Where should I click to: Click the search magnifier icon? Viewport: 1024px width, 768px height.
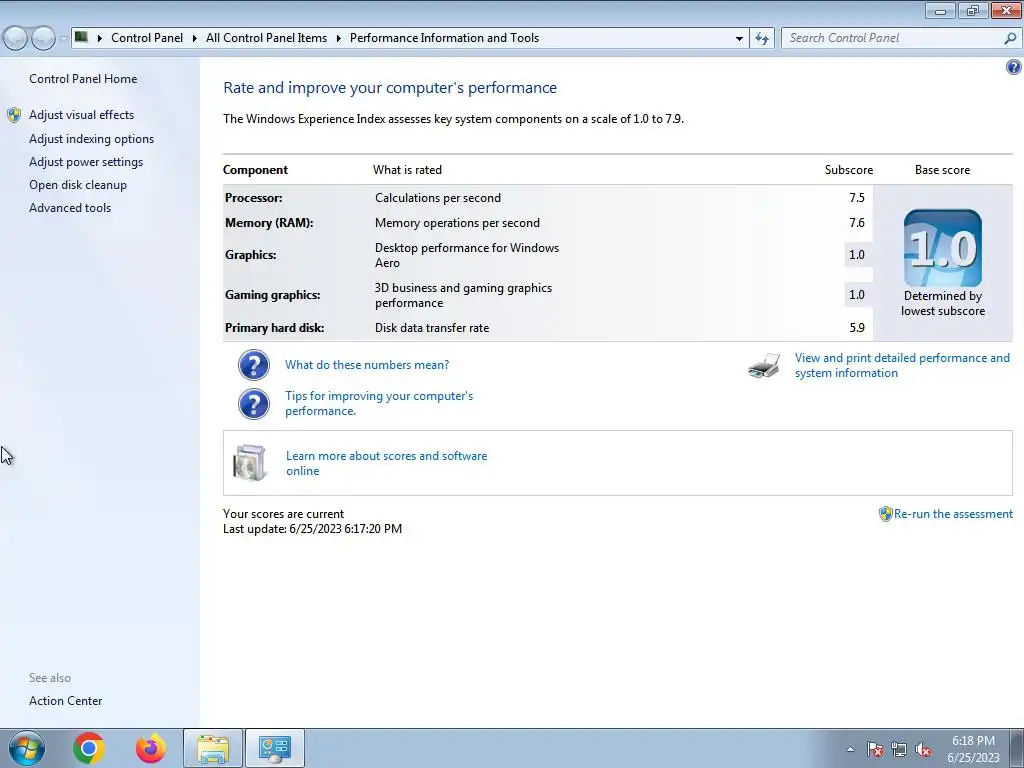coord(1010,38)
